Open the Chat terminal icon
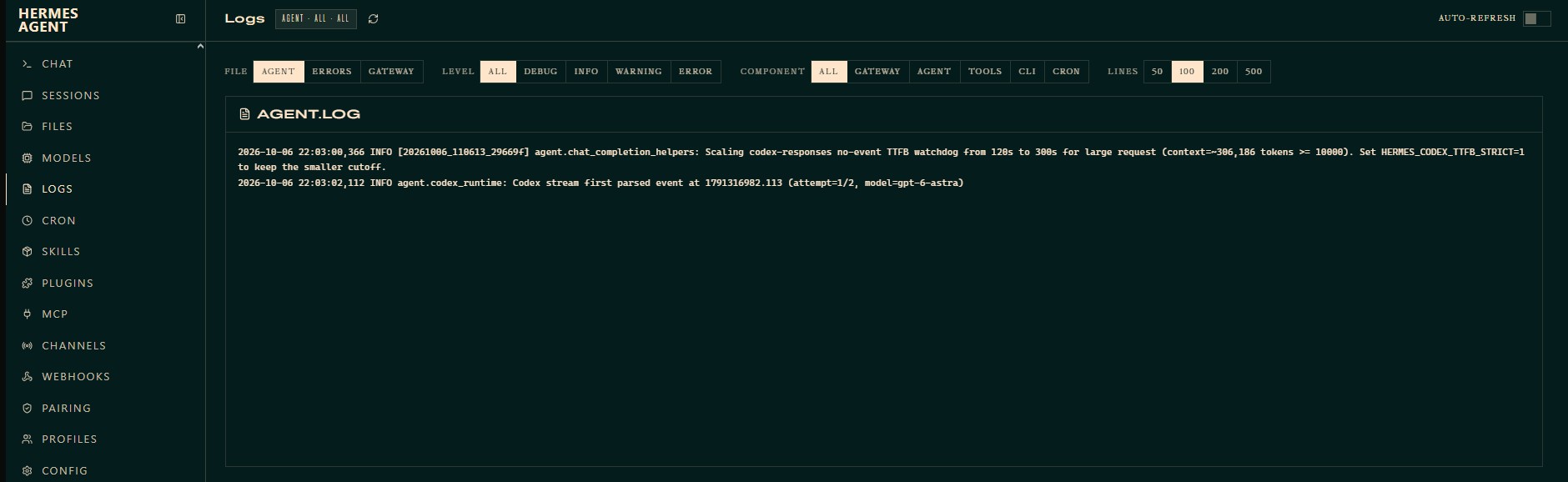 click(27, 64)
